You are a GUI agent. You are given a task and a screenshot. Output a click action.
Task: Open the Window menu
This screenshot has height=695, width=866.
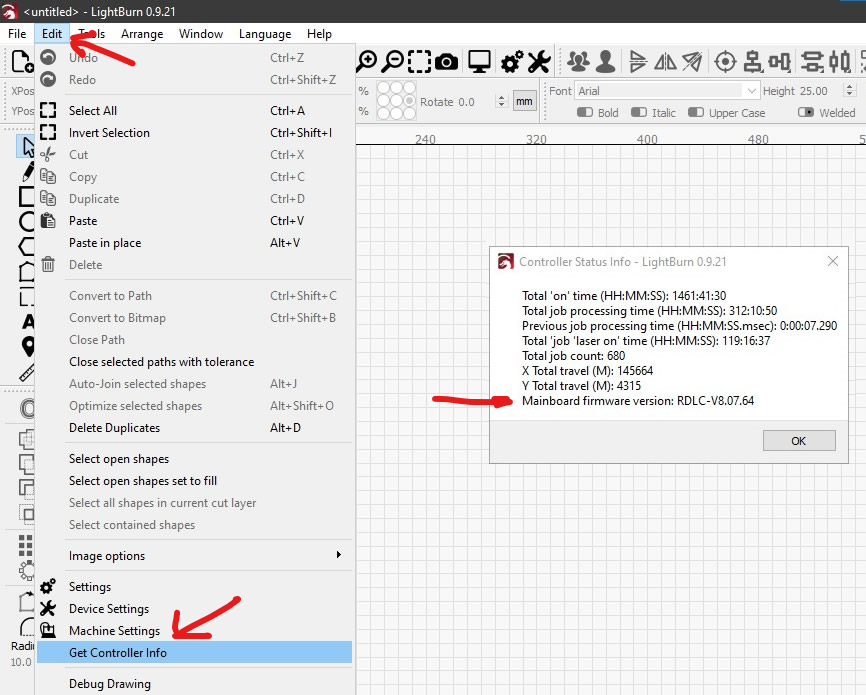[x=201, y=34]
